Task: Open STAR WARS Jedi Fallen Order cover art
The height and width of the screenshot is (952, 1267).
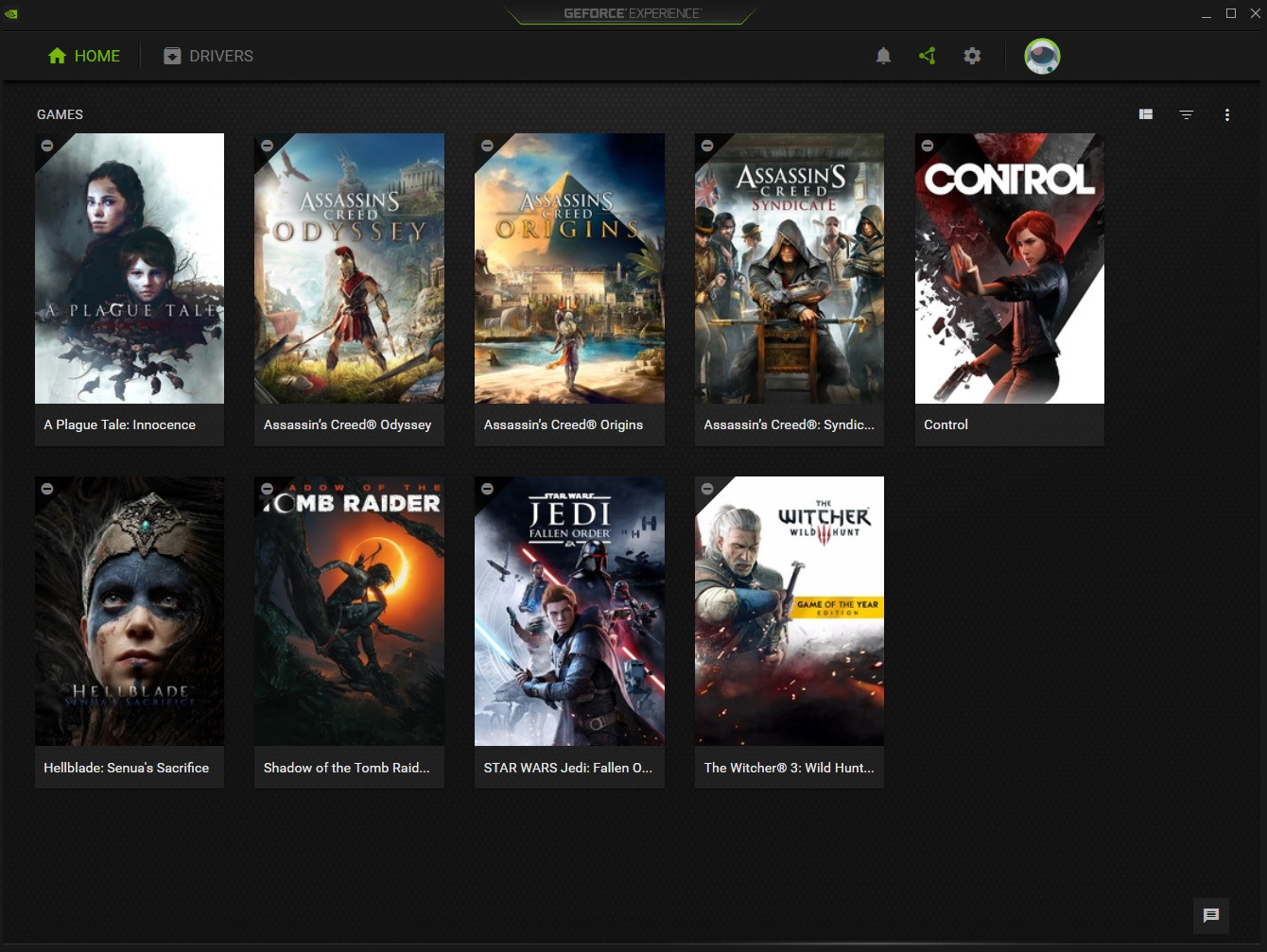Action: pyautogui.click(x=569, y=612)
